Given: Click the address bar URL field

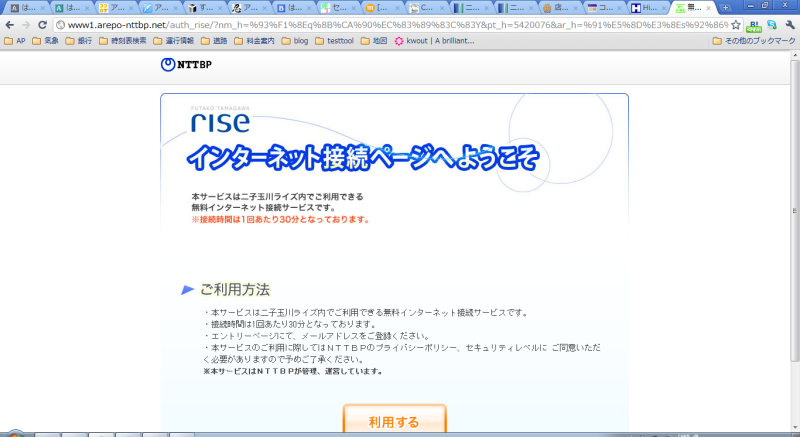Looking at the screenshot, I should [398, 25].
